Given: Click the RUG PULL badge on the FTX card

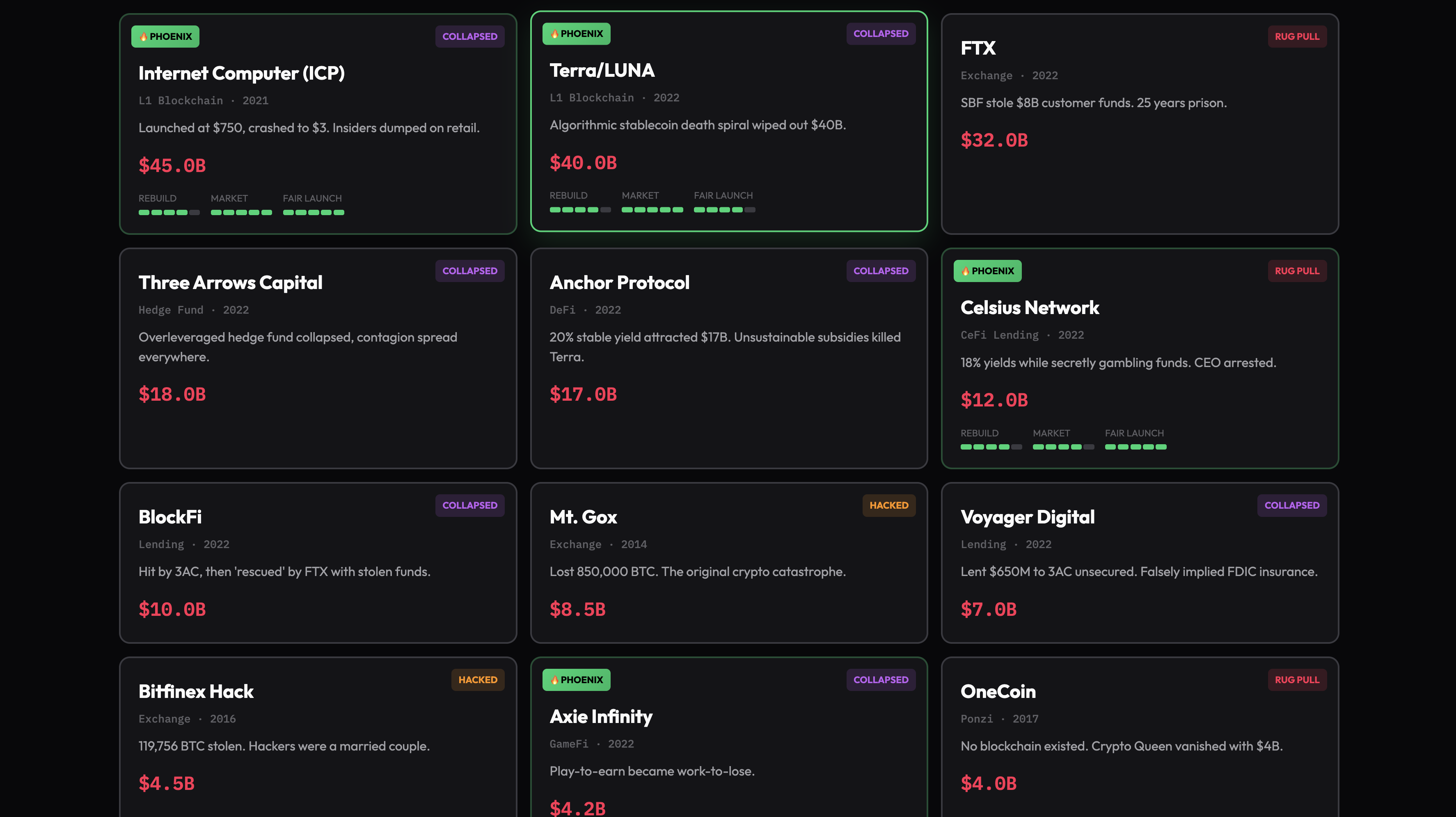Looking at the screenshot, I should point(1297,36).
